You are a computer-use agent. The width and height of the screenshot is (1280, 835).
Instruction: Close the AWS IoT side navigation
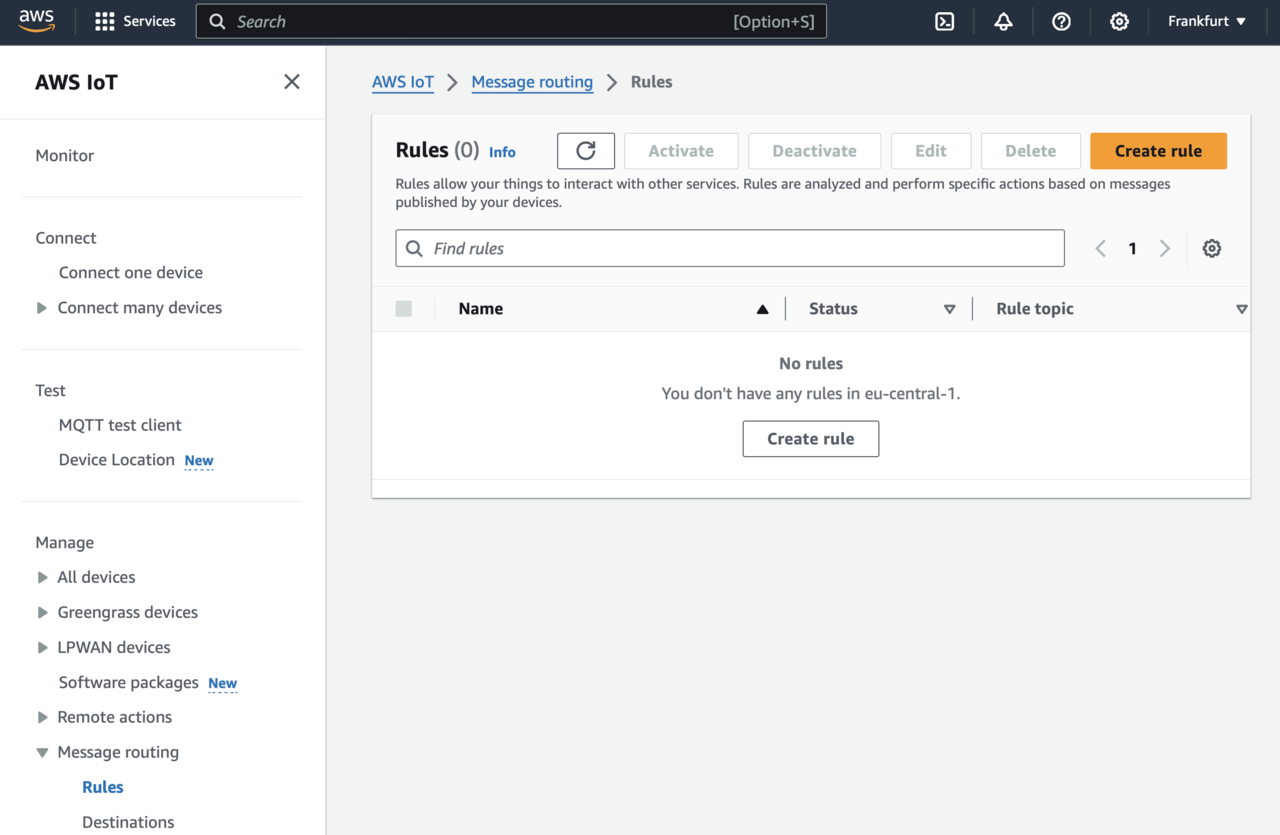click(291, 82)
